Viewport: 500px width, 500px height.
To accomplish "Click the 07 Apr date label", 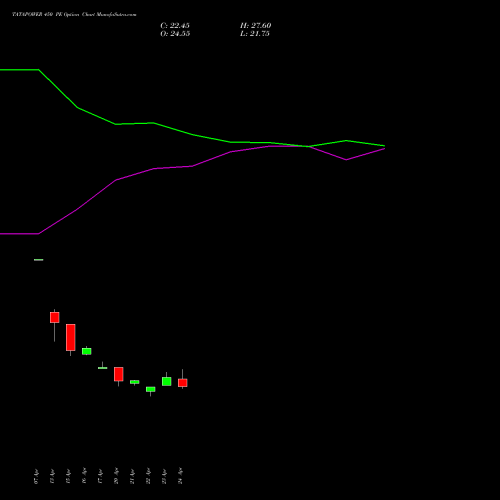I will click(x=36, y=476).
